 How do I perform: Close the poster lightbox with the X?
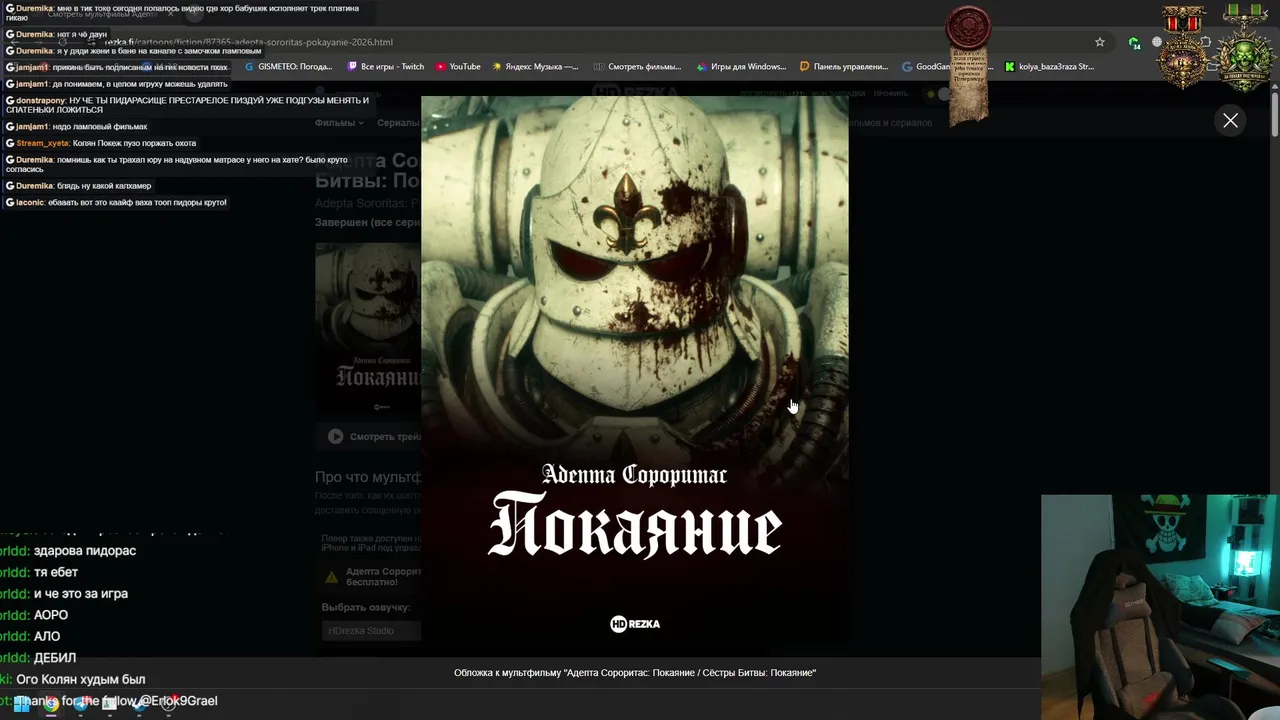[1230, 121]
